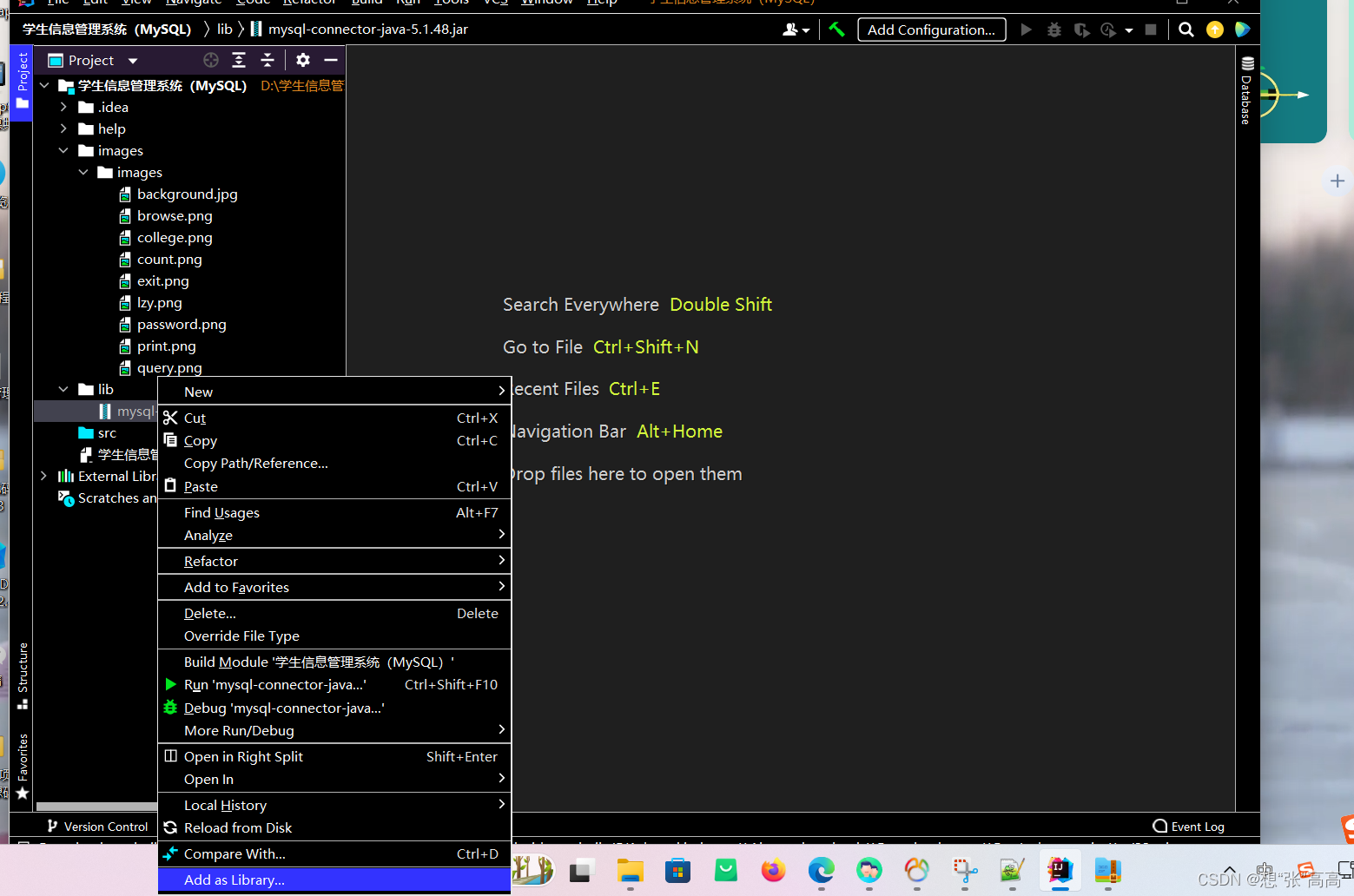
Task: Choose Open in Right Split
Action: coord(334,756)
